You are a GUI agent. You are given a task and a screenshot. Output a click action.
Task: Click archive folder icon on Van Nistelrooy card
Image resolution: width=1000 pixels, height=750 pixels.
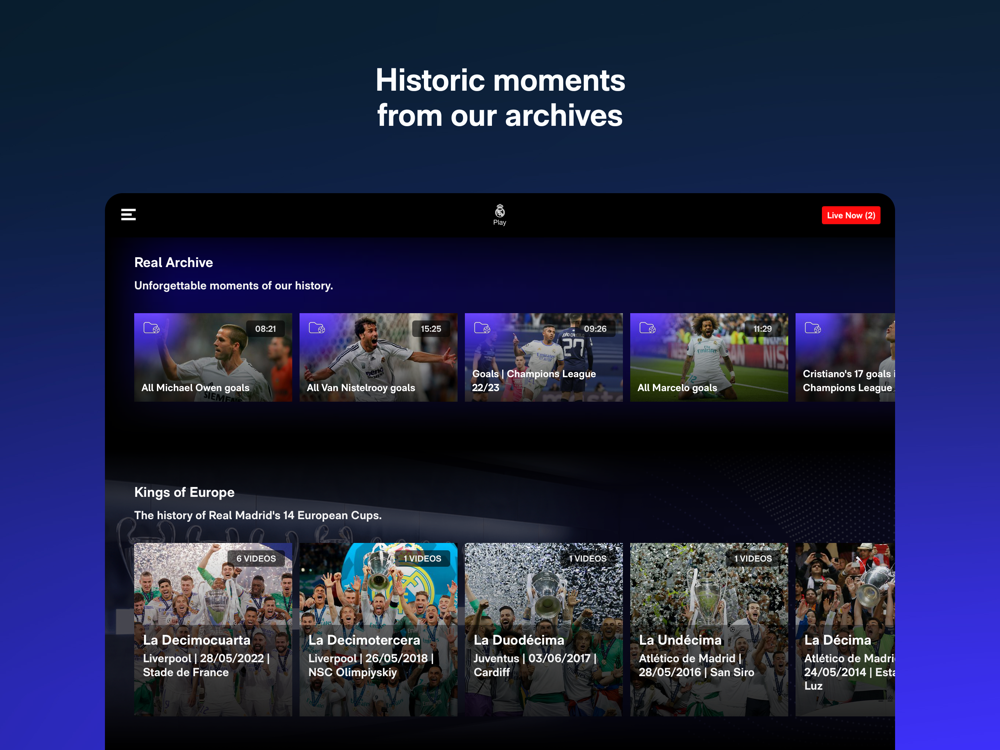317,328
